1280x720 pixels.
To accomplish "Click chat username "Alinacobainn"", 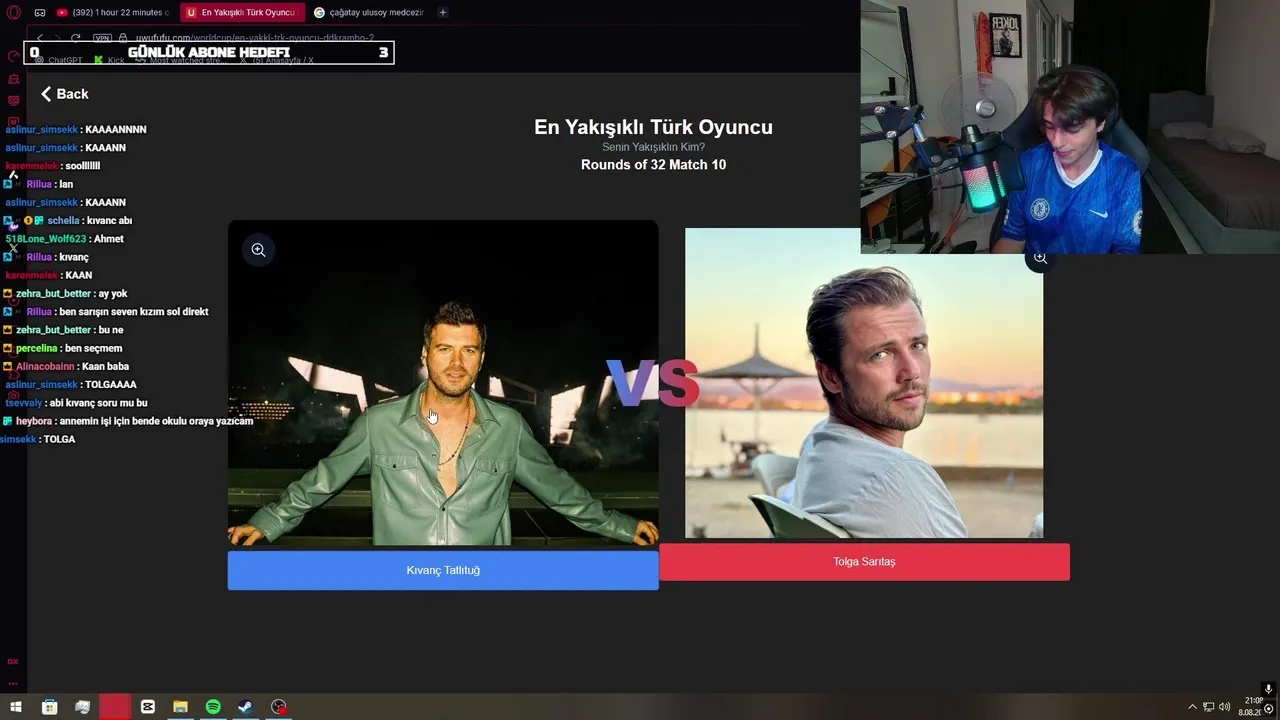I will [x=45, y=367].
